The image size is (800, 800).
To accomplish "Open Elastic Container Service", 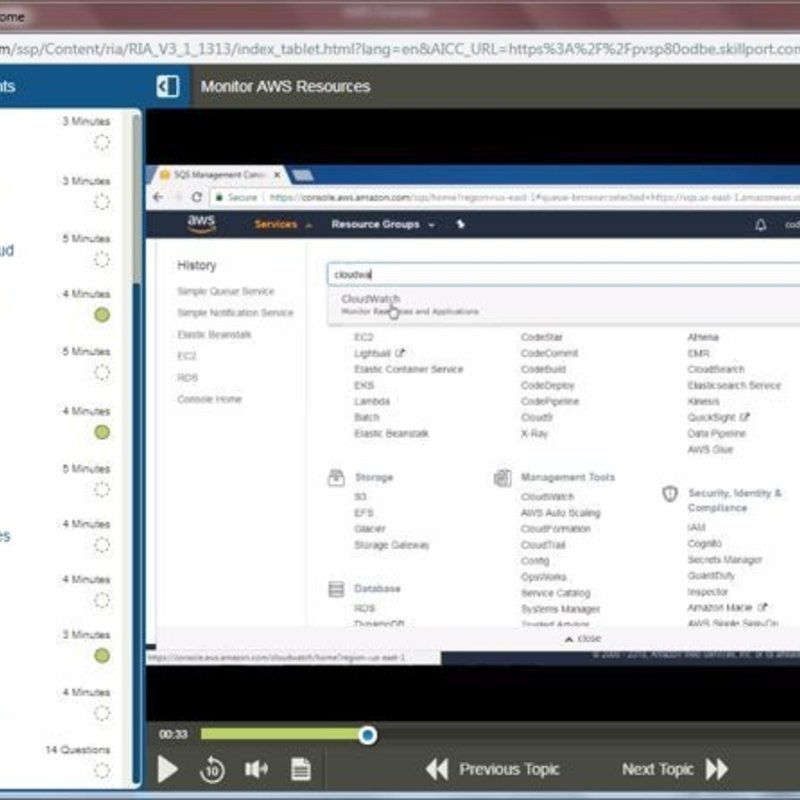I will (409, 369).
